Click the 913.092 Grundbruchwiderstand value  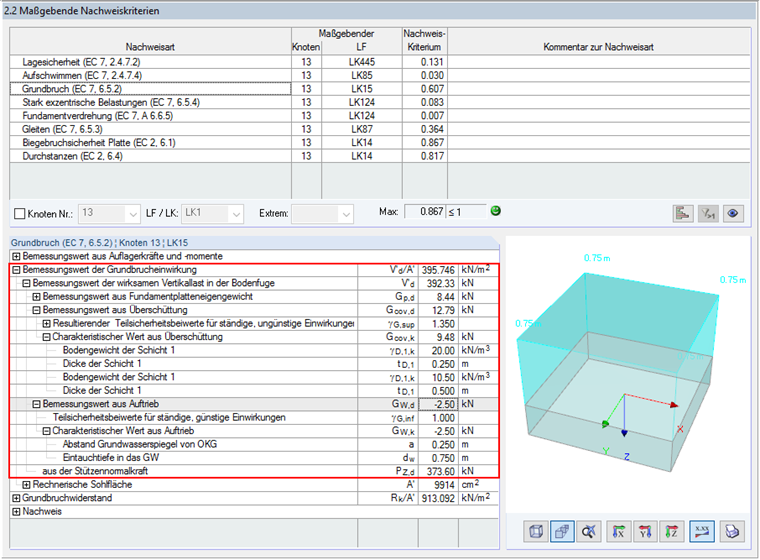(438, 498)
